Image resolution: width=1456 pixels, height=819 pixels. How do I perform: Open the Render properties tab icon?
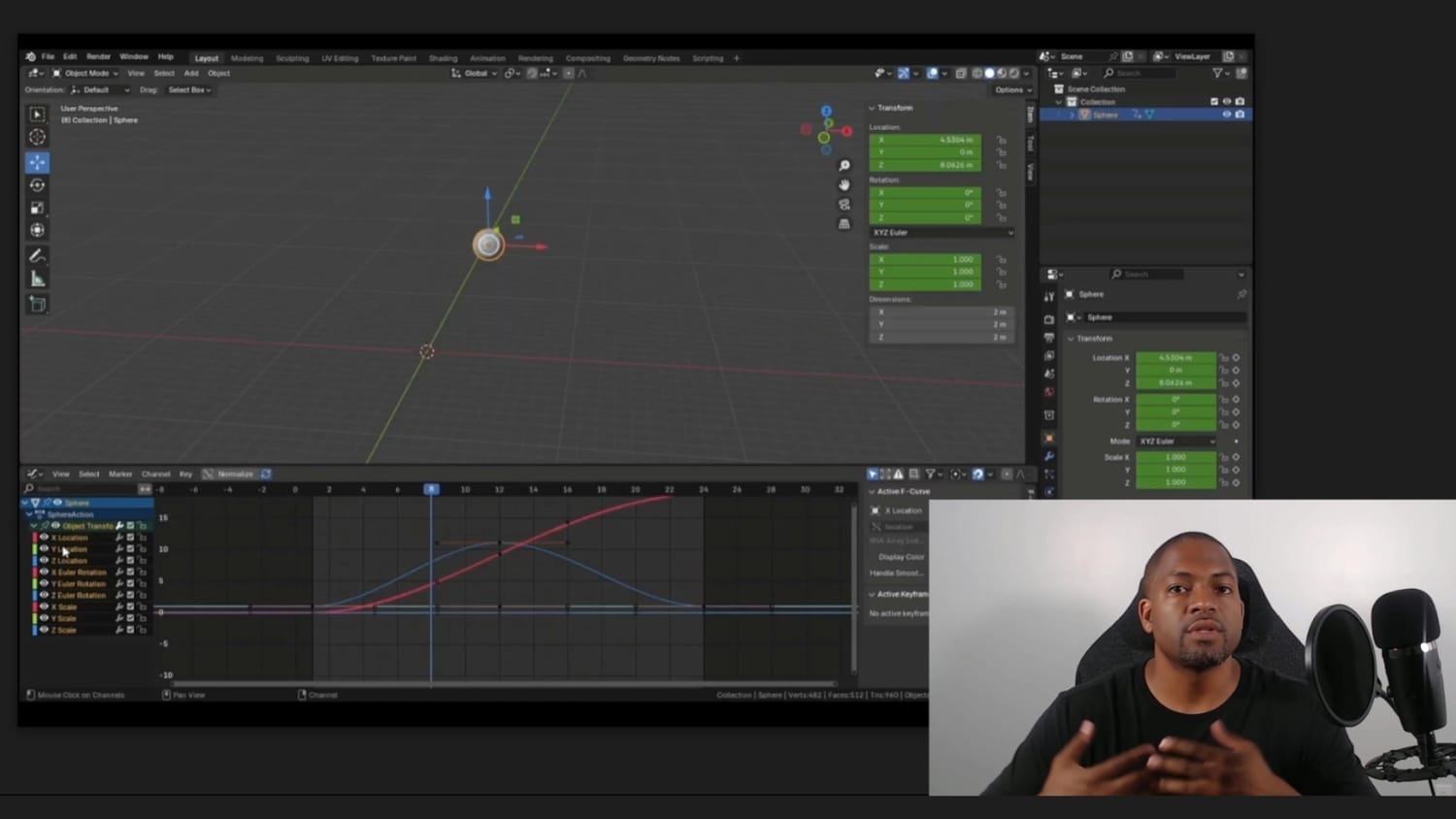(x=1049, y=319)
